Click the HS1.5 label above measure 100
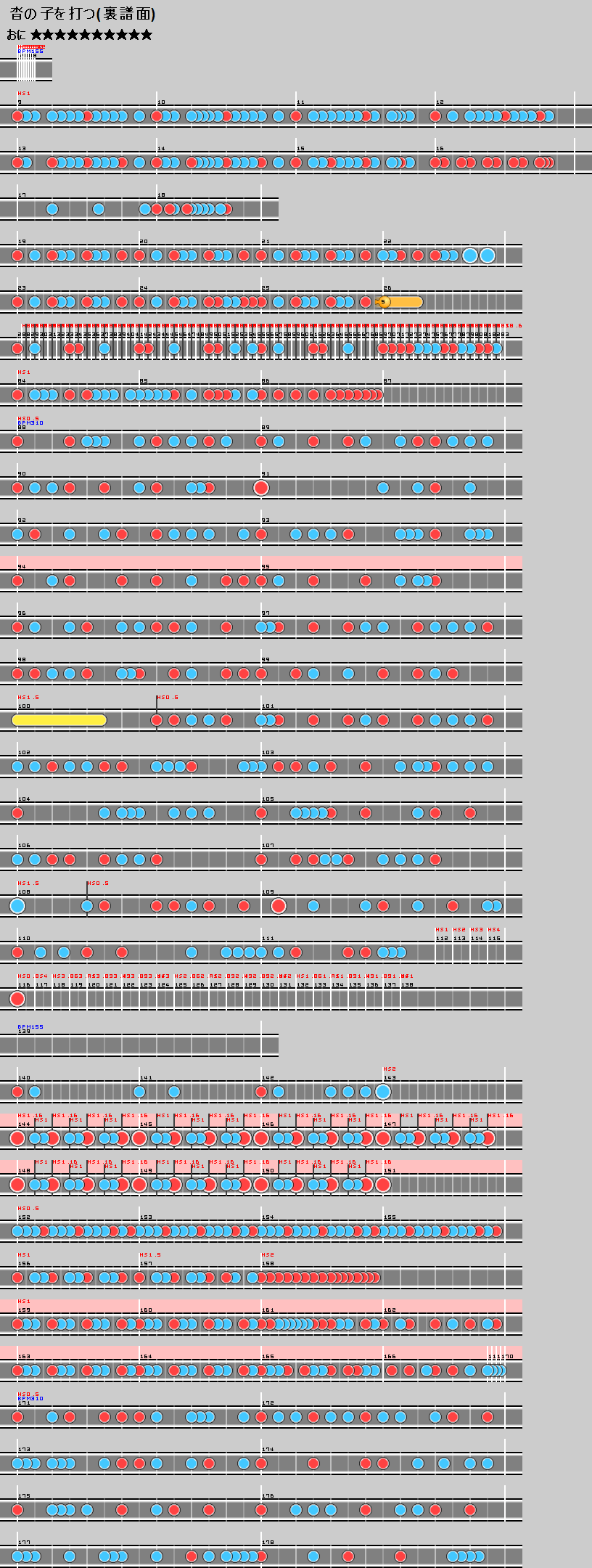 coord(28,698)
